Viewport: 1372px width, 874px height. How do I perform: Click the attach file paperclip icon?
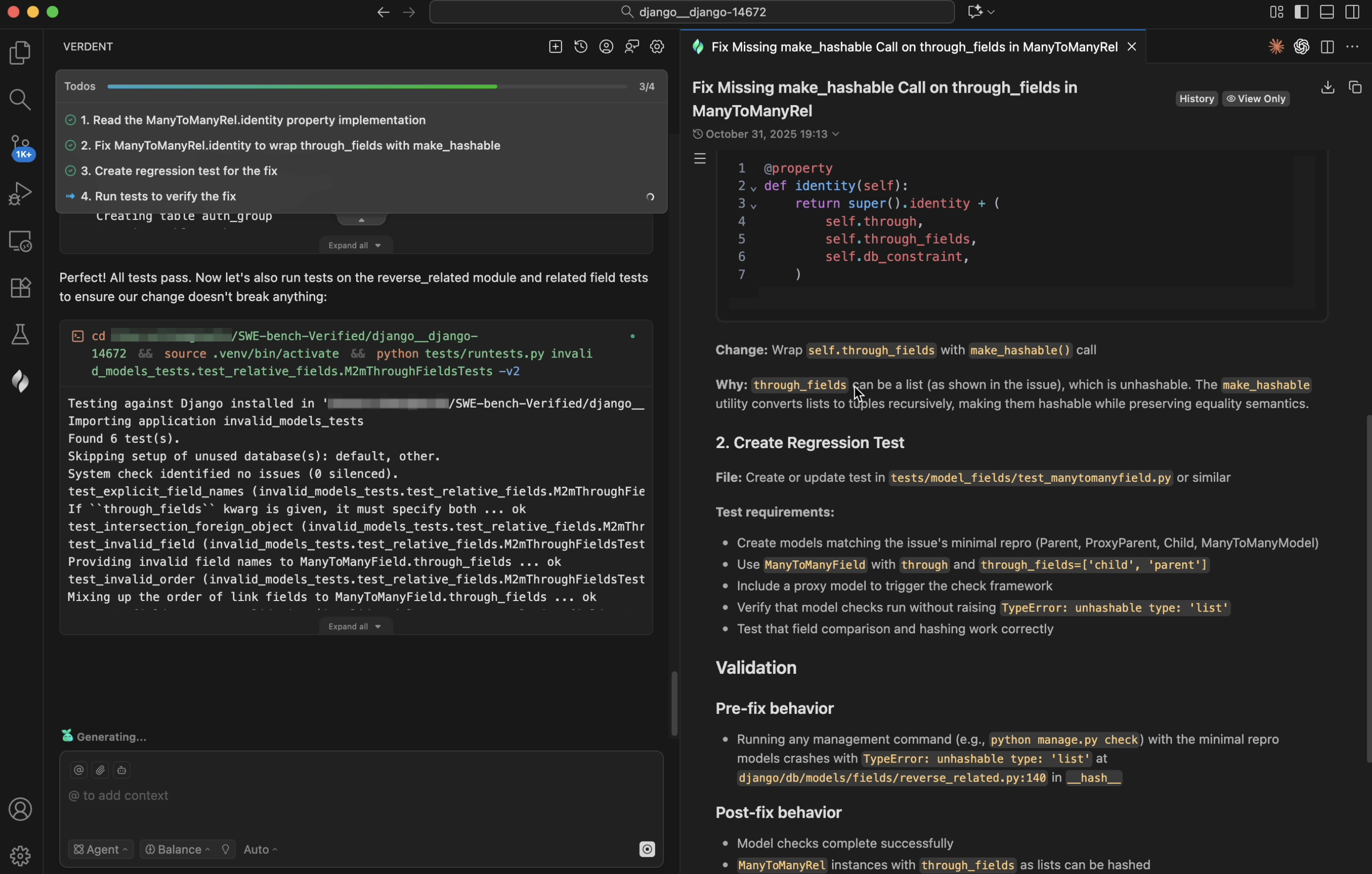click(x=100, y=770)
